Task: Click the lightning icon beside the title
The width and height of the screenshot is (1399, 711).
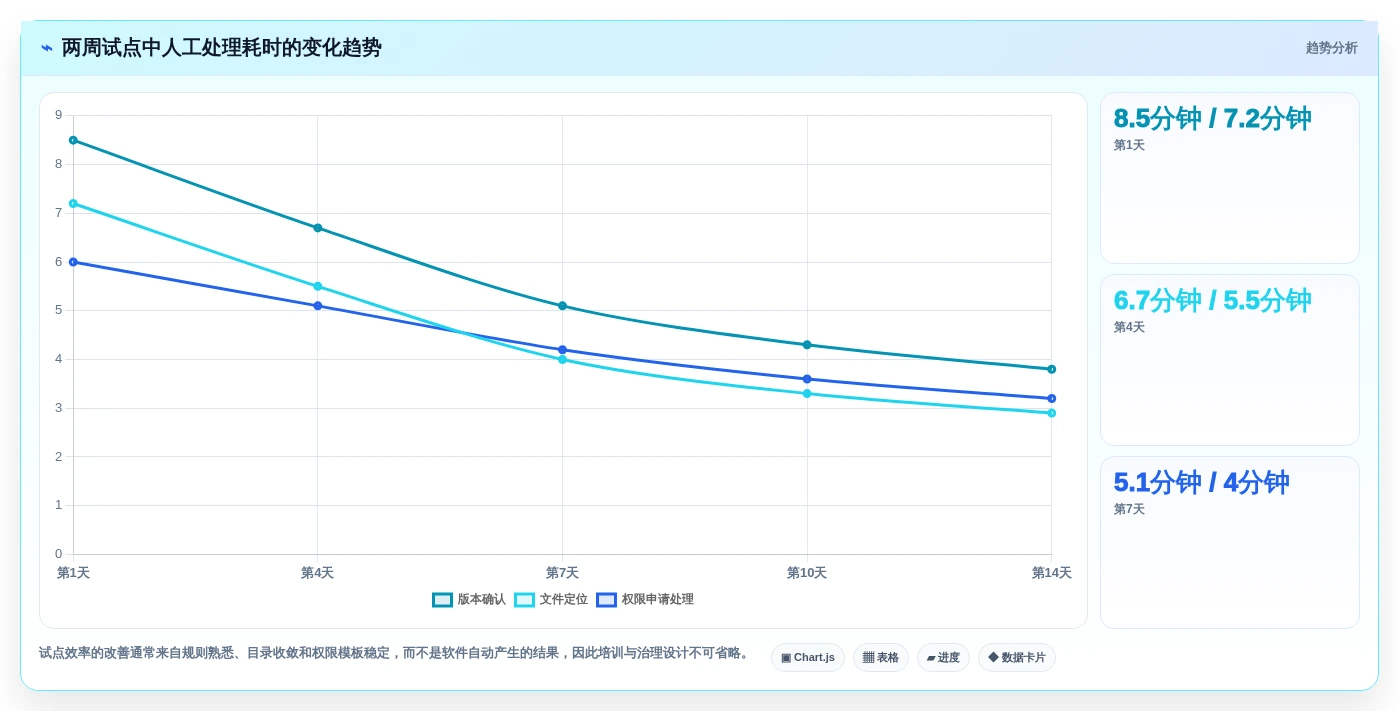Action: [47, 48]
